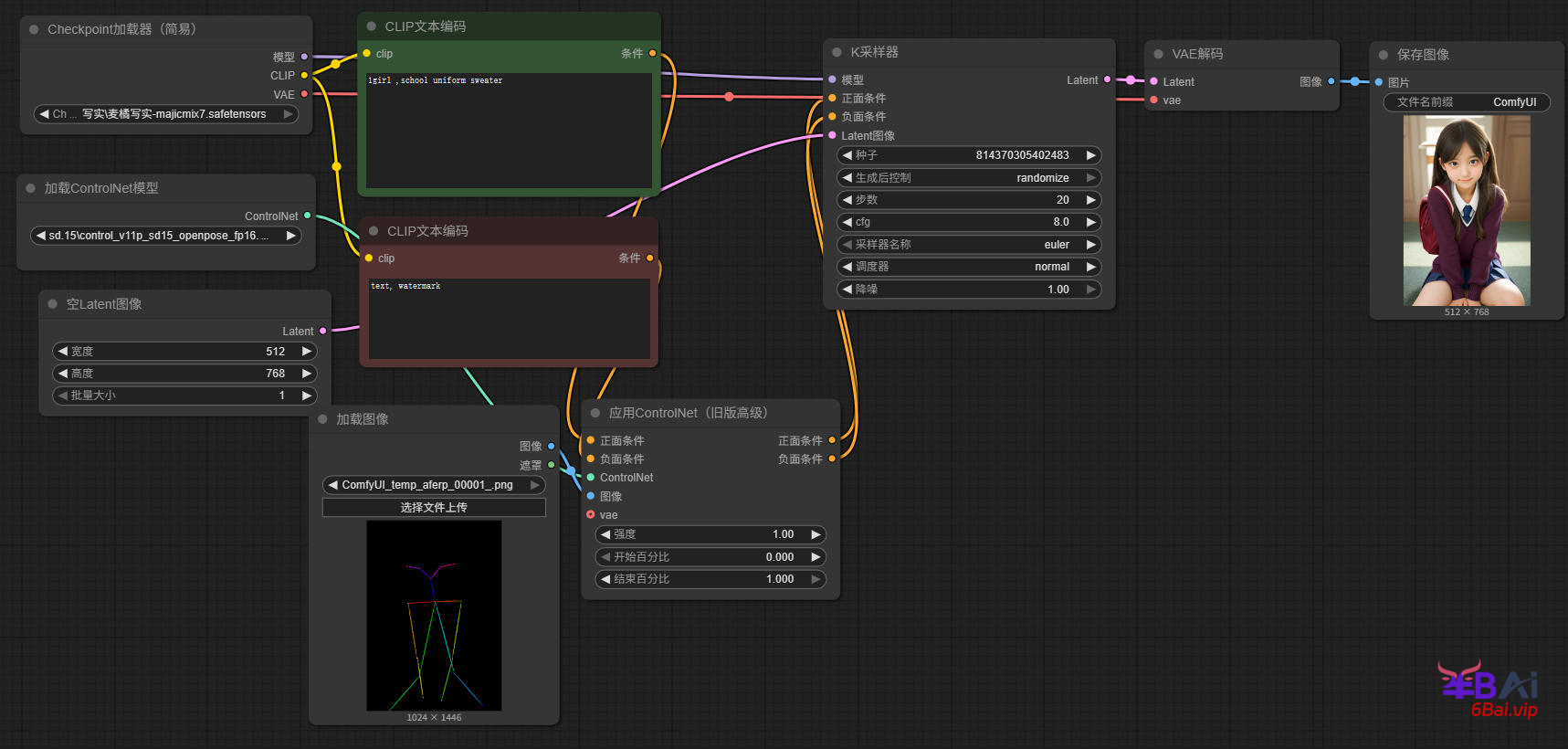Viewport: 1568px width, 749px height.
Task: Click the ControlNet loader output port
Action: click(307, 216)
